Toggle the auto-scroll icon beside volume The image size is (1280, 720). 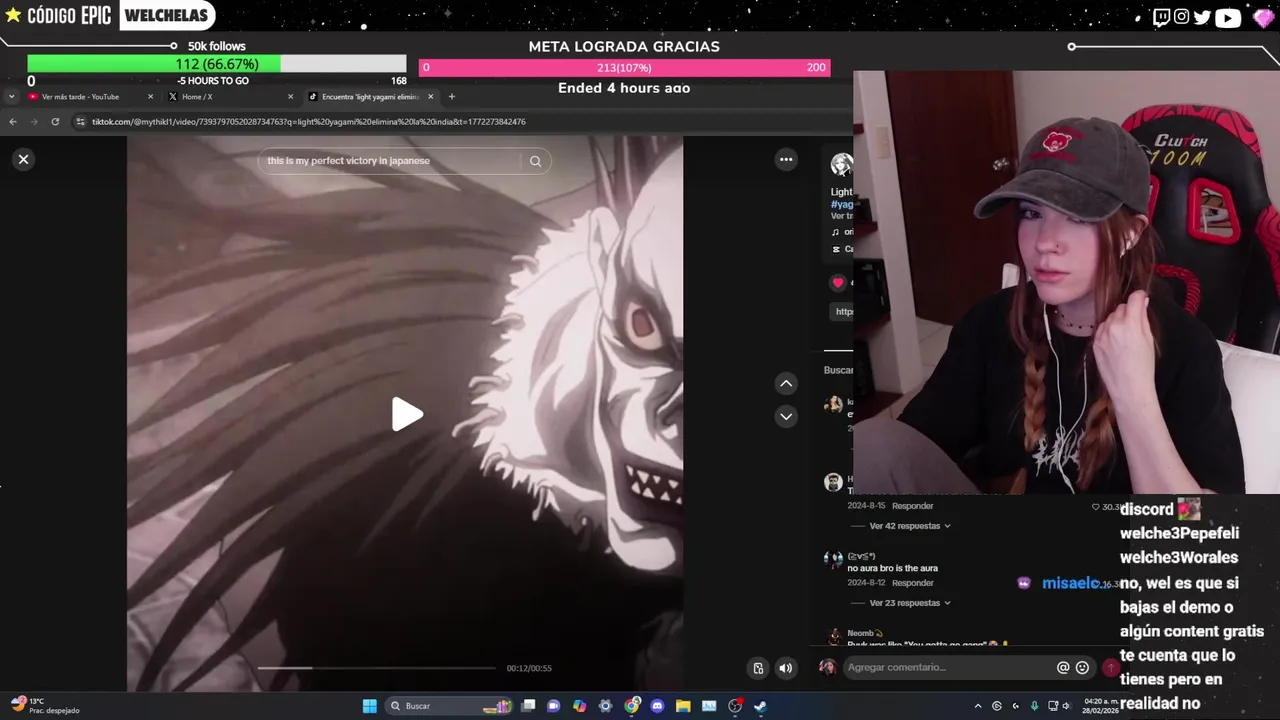(758, 668)
